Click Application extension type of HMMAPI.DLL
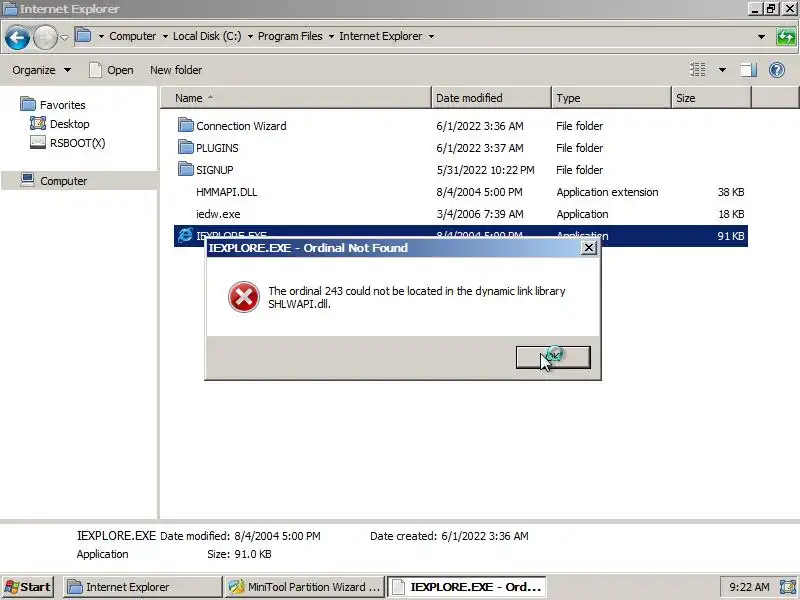 (x=607, y=192)
